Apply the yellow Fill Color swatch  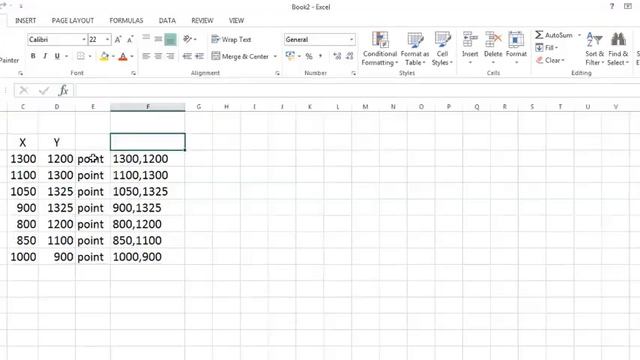(x=104, y=56)
